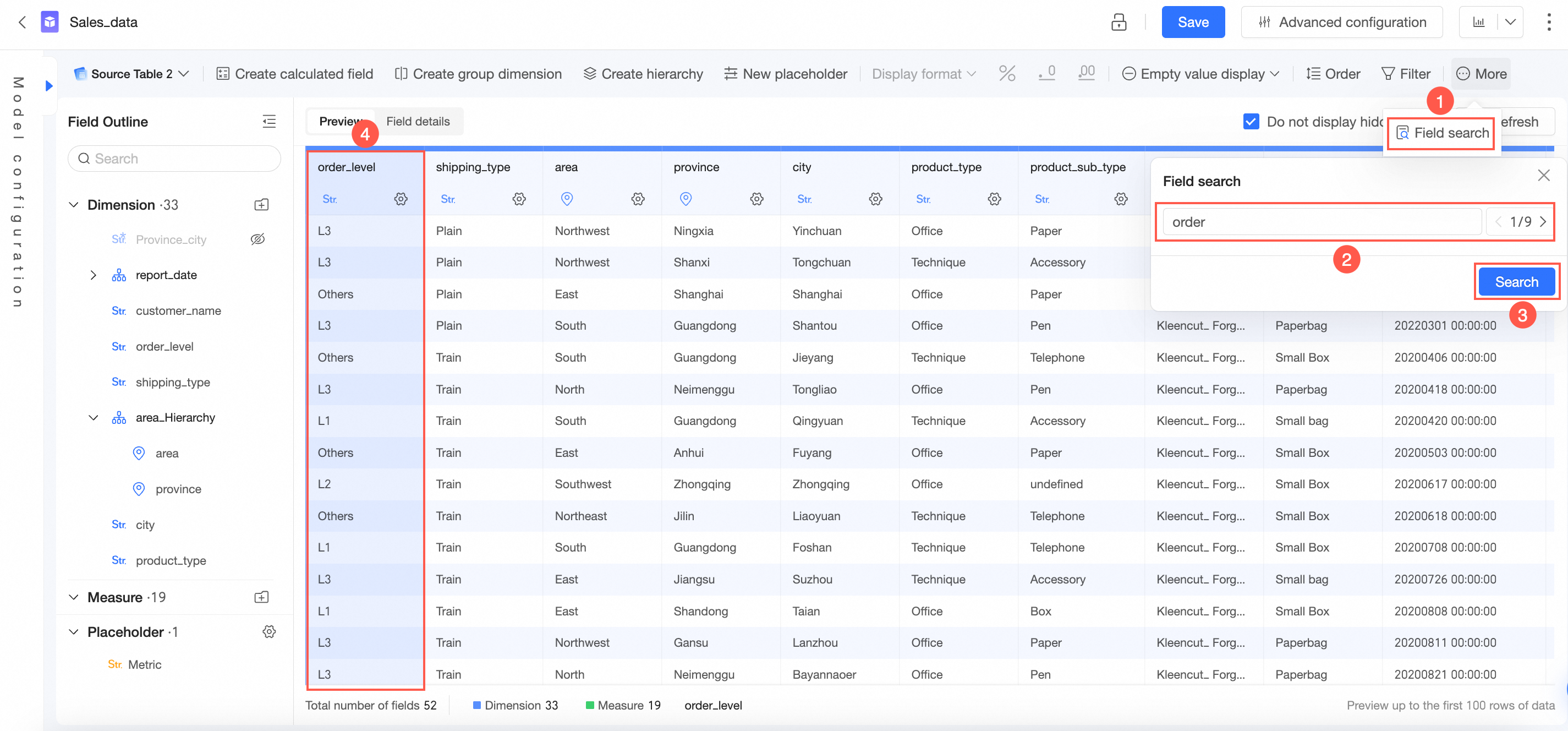Click the Save button
The height and width of the screenshot is (731, 1568).
[1192, 23]
